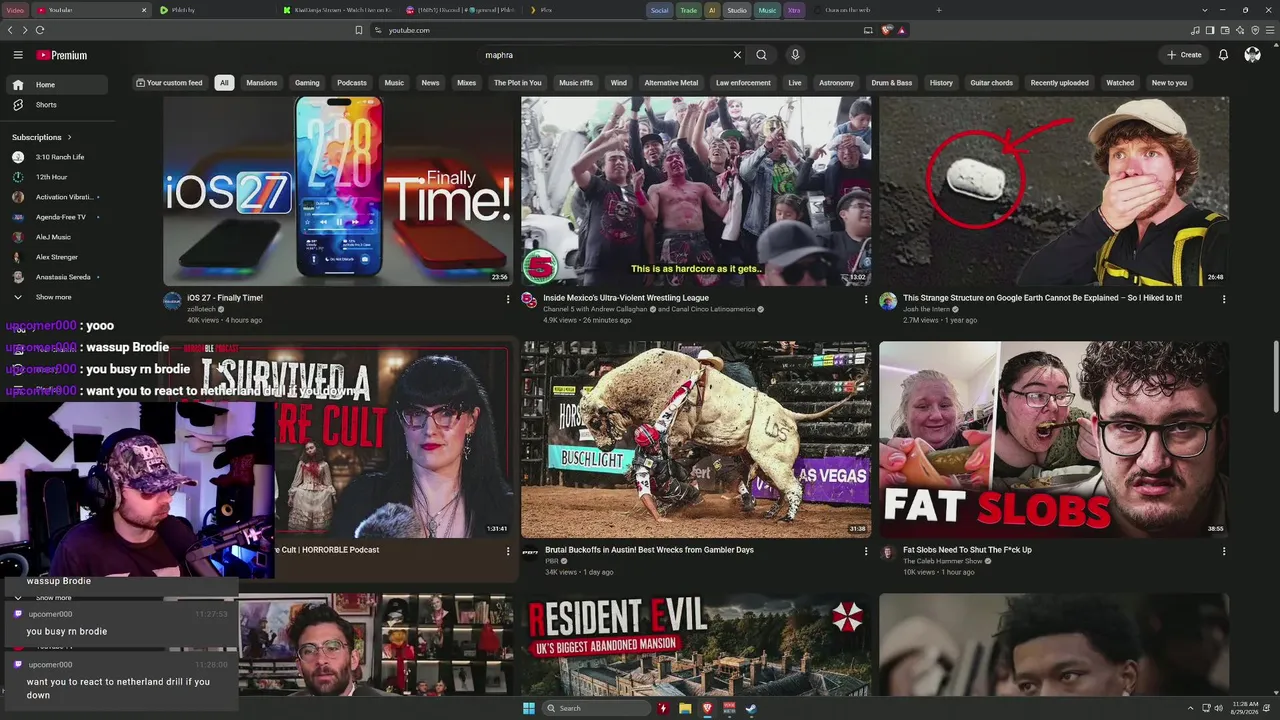The image size is (1280, 720).
Task: Select the Mixes chip
Action: coord(467,83)
